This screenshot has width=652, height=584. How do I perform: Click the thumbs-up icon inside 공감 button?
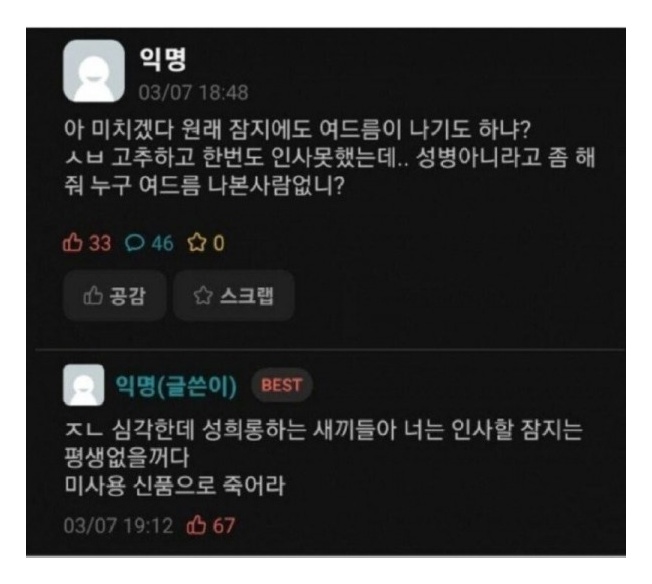[93, 295]
